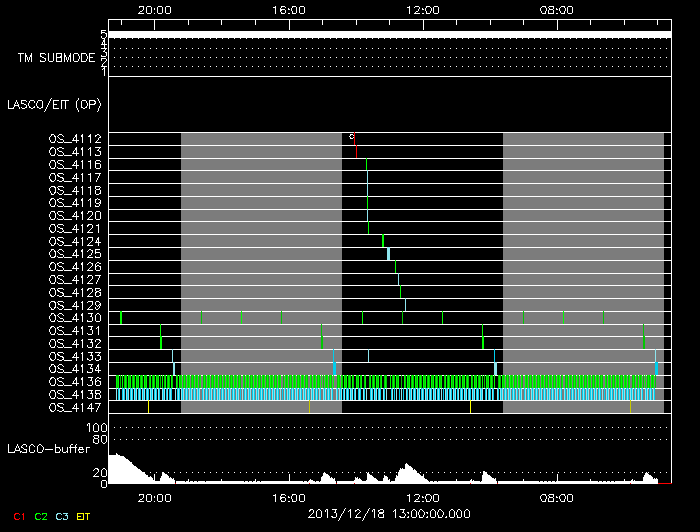Select the OS_4147 row label

[x=75, y=407]
